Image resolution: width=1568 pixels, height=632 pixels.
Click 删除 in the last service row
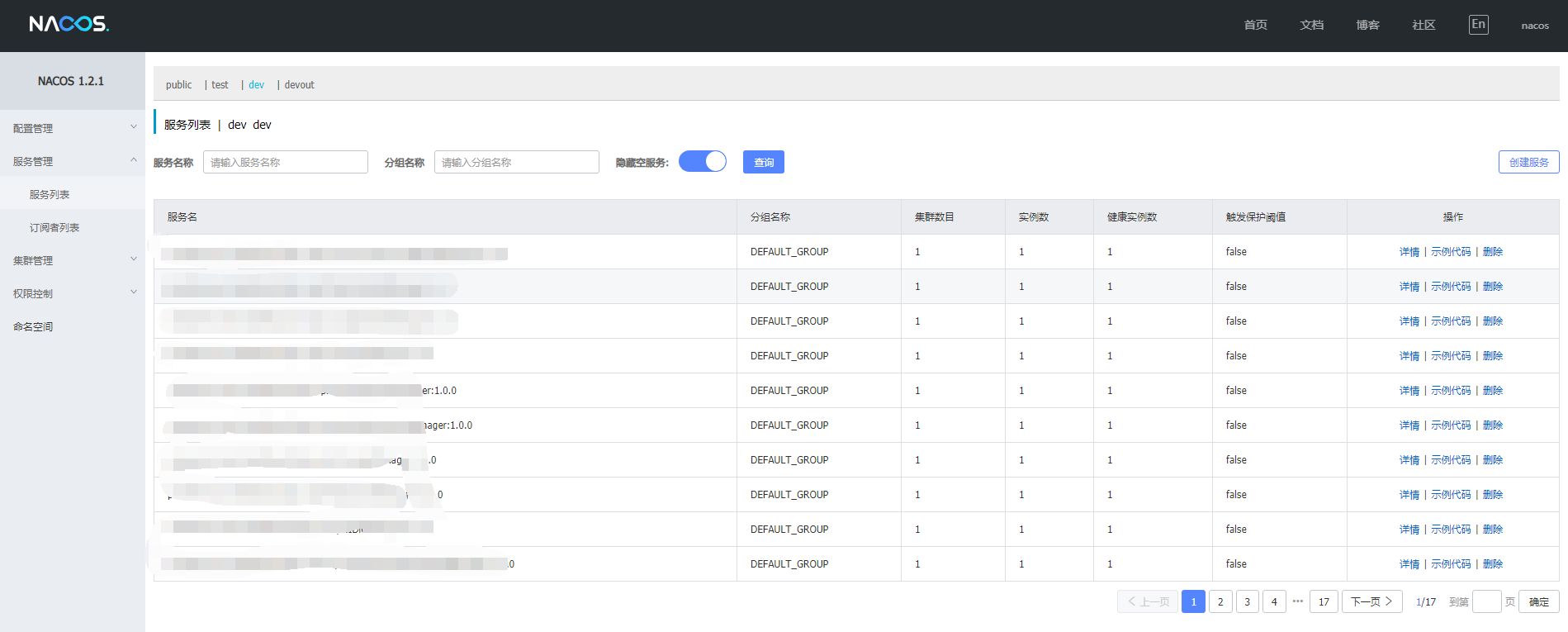coord(1493,564)
